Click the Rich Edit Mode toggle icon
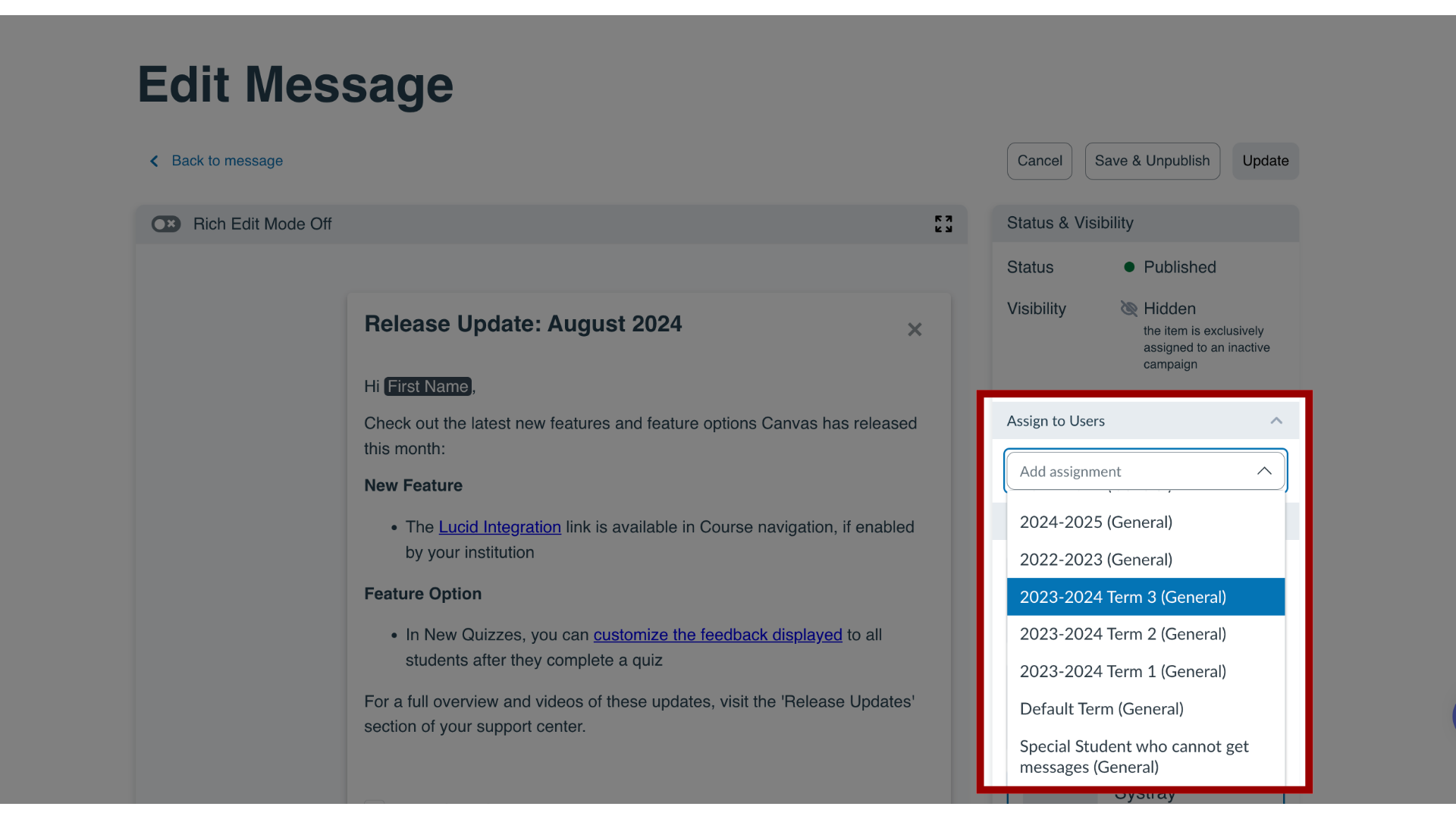The width and height of the screenshot is (1456, 819). (x=164, y=223)
